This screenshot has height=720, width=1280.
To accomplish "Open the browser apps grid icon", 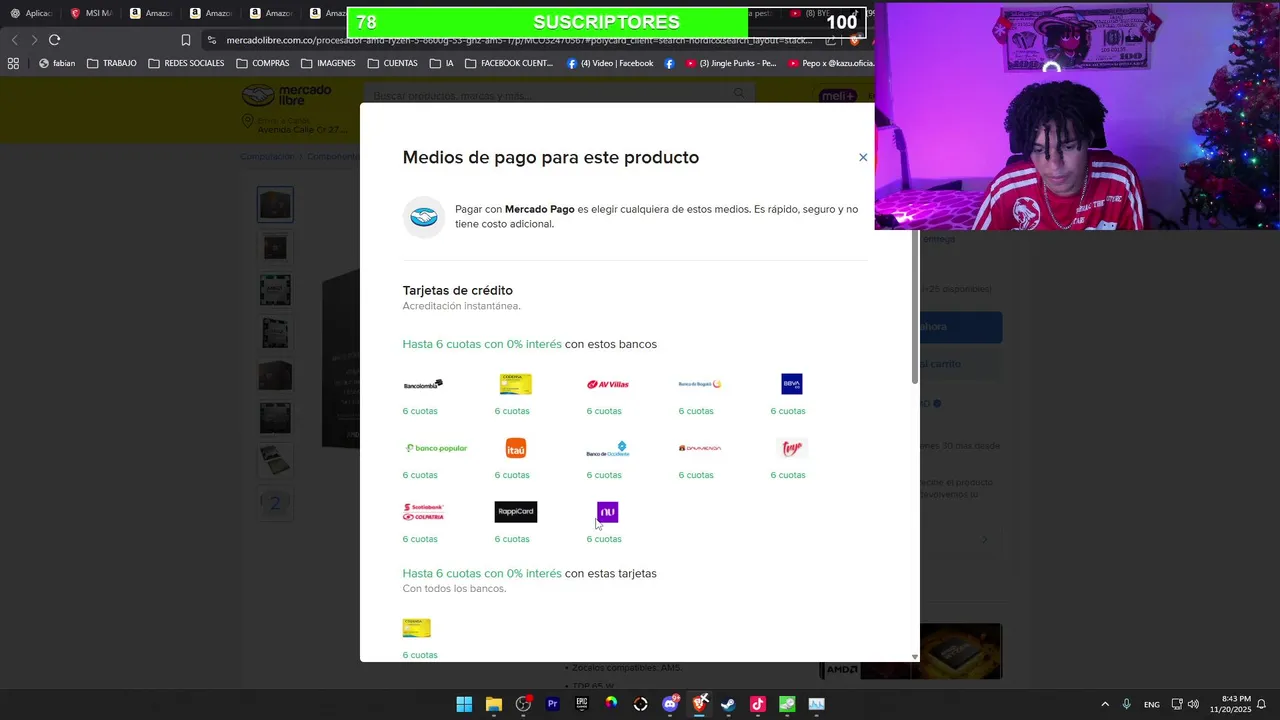I will click(13, 63).
